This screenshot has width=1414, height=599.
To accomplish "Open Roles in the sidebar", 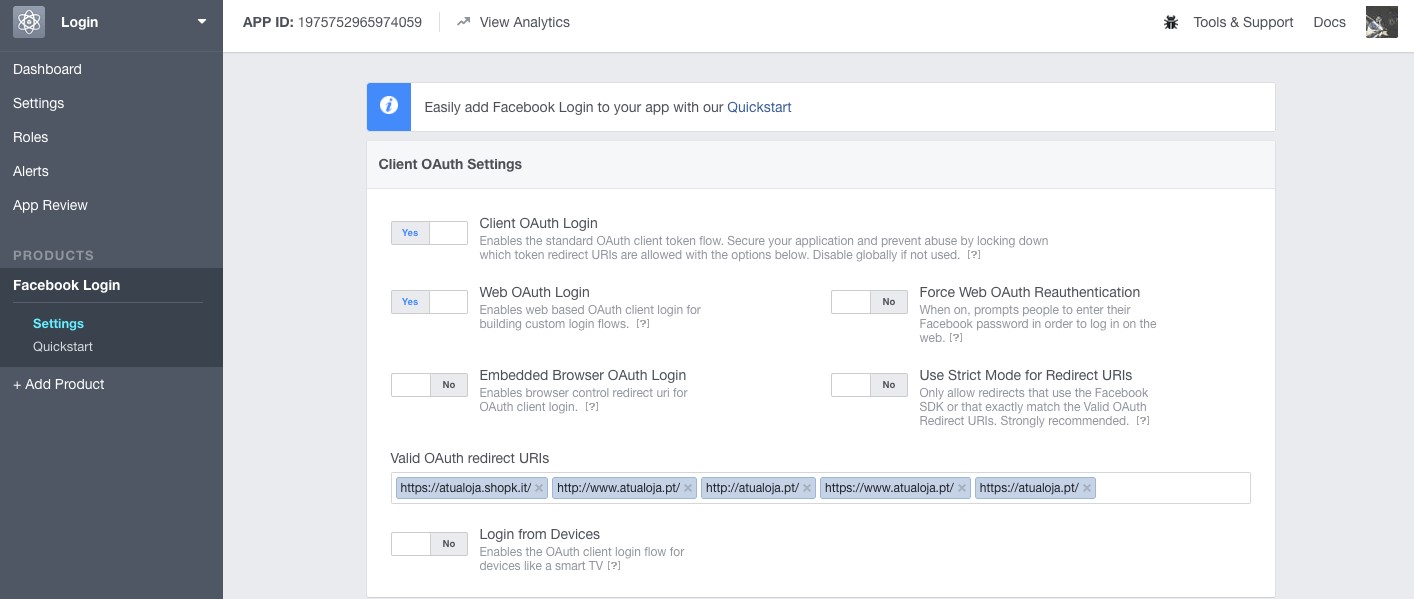I will pyautogui.click(x=30, y=137).
